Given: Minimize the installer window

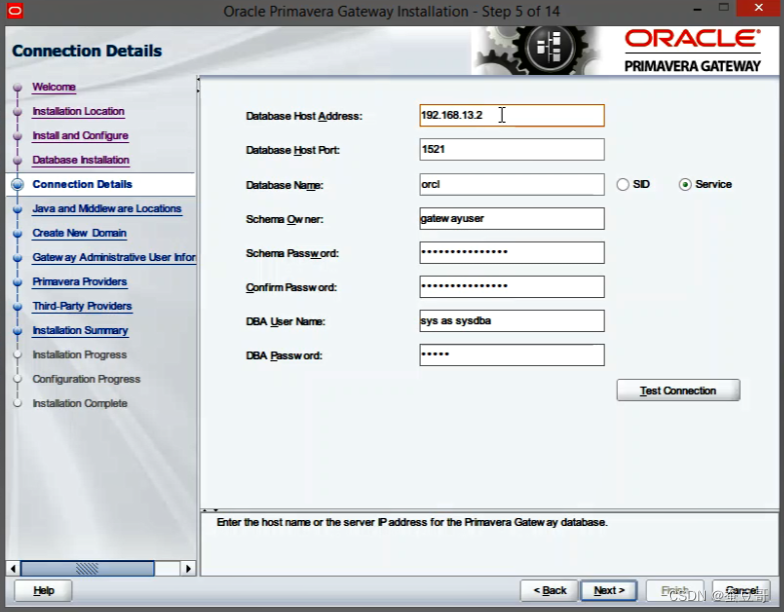Looking at the screenshot, I should pyautogui.click(x=698, y=9).
